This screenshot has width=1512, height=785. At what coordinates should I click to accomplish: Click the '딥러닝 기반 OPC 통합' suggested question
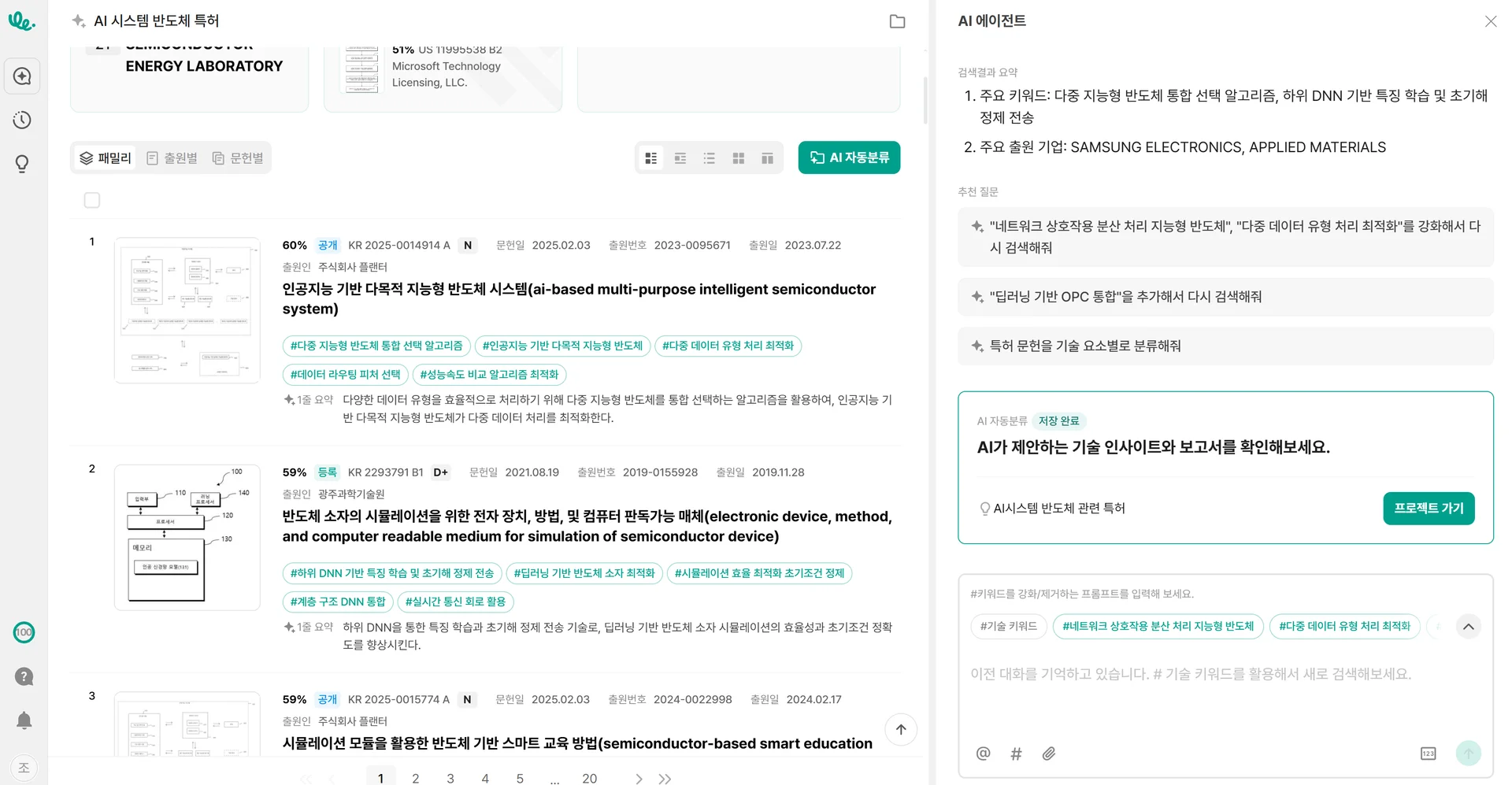pos(1225,297)
